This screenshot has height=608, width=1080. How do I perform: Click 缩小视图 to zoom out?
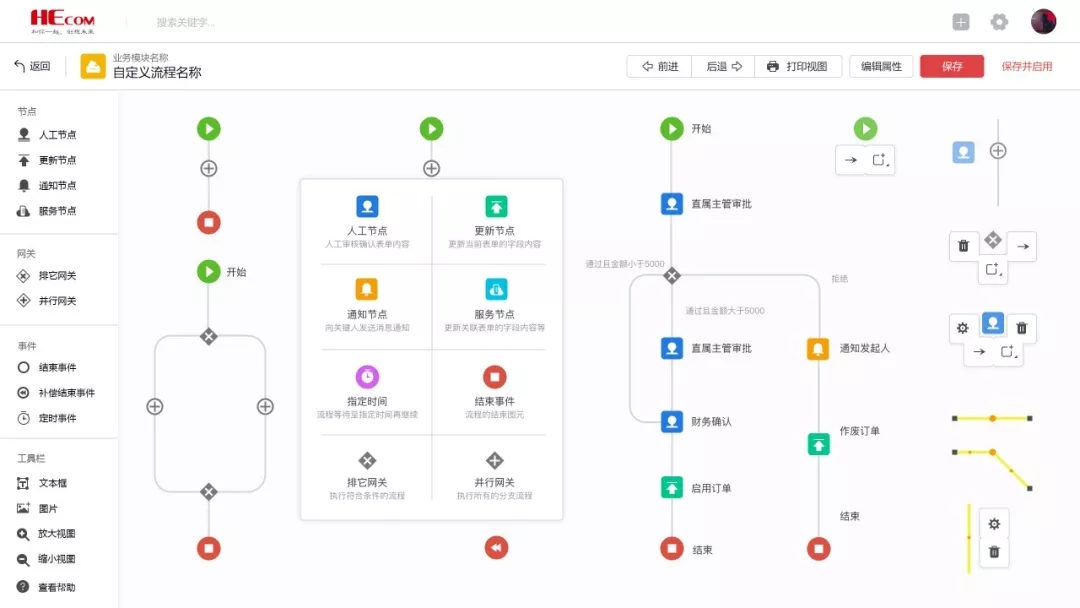click(57, 560)
